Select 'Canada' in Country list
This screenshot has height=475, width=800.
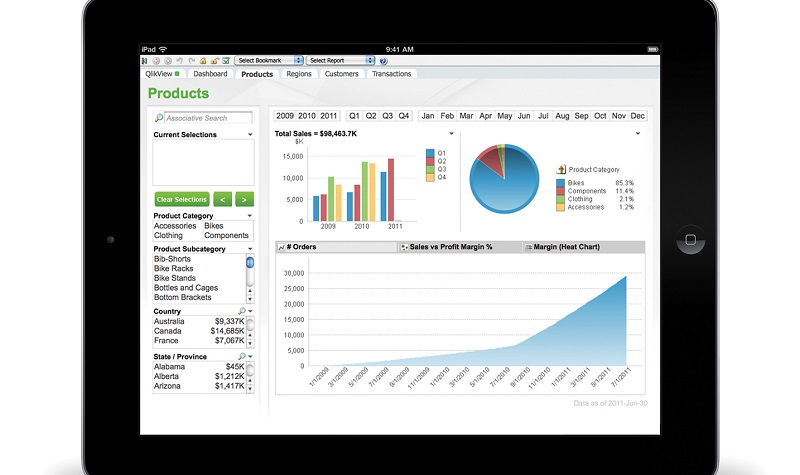(199, 331)
